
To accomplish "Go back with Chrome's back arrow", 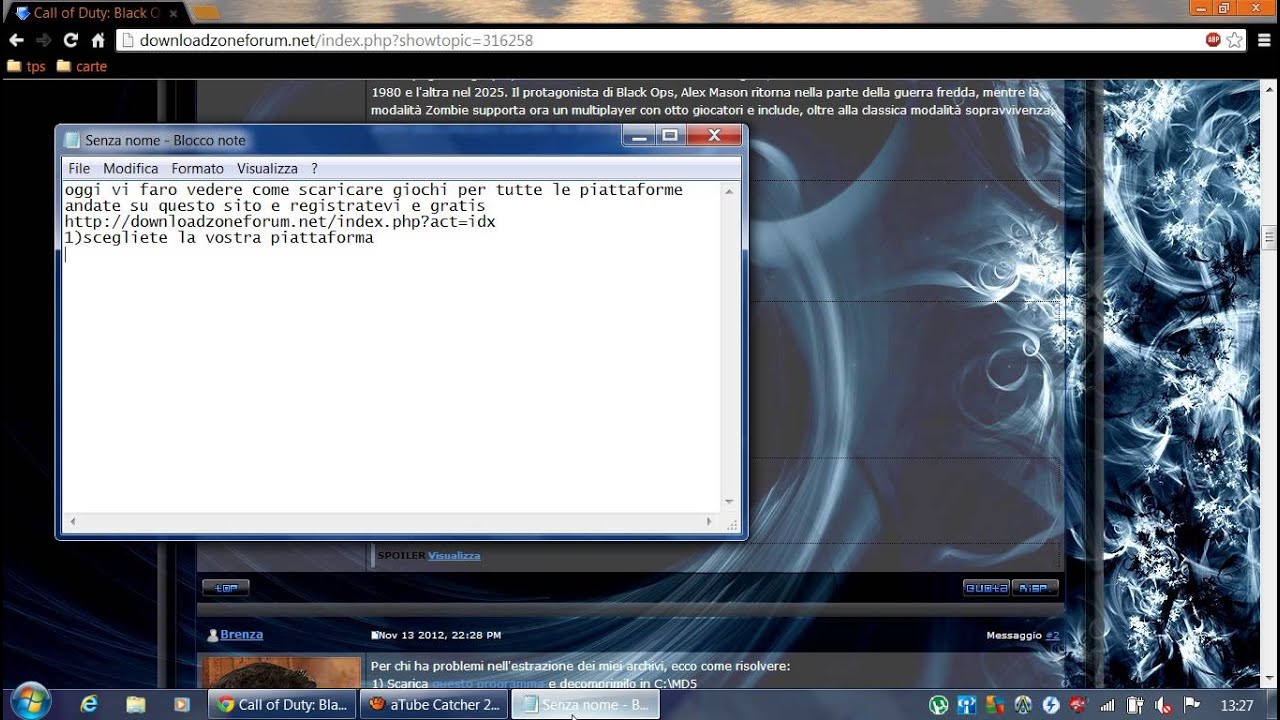I will pos(16,40).
